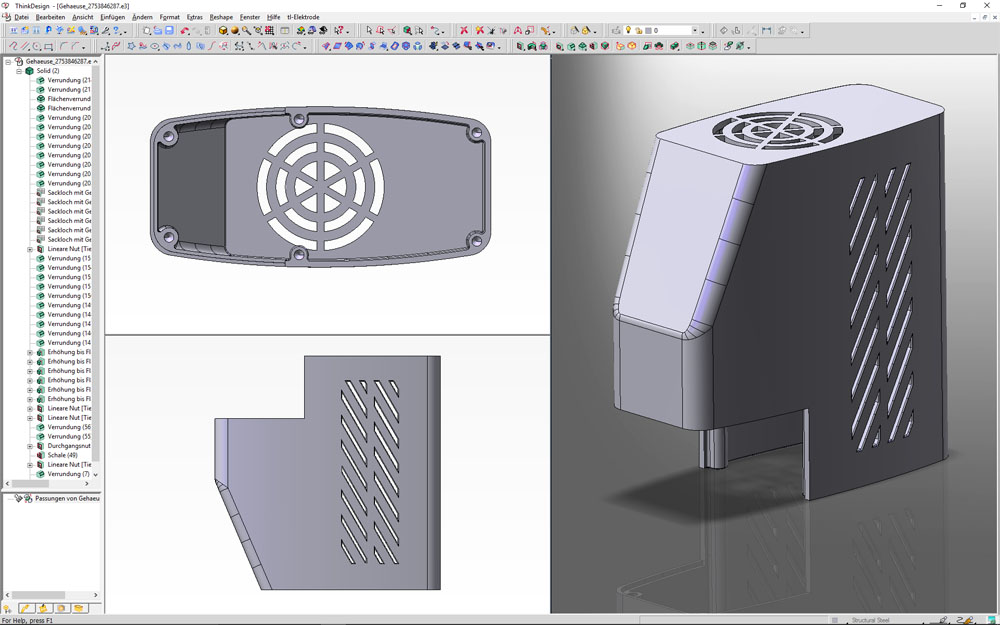The width and height of the screenshot is (1000, 625).
Task: Toggle shaded display mode in toolbar
Action: (235, 31)
